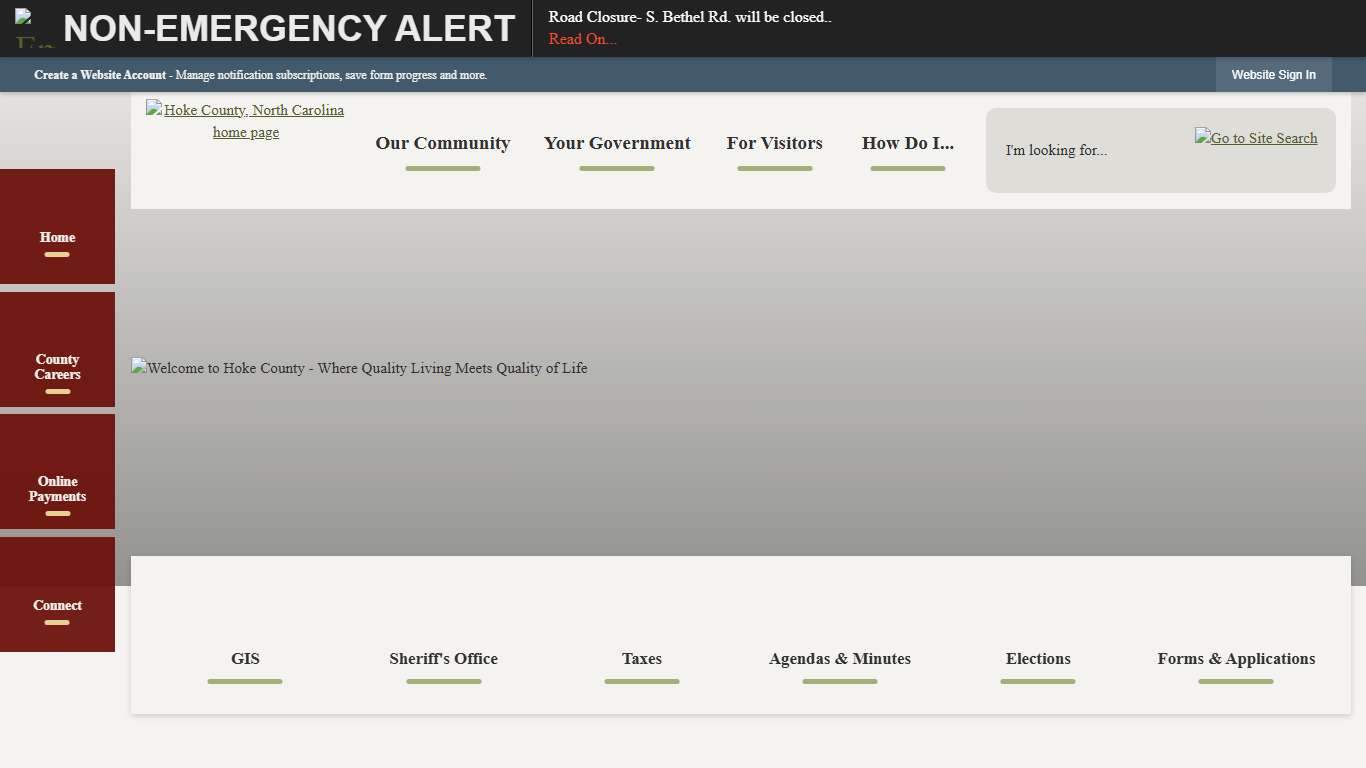Open the Go to Site Search icon
The height and width of the screenshot is (768, 1366).
(x=1255, y=138)
